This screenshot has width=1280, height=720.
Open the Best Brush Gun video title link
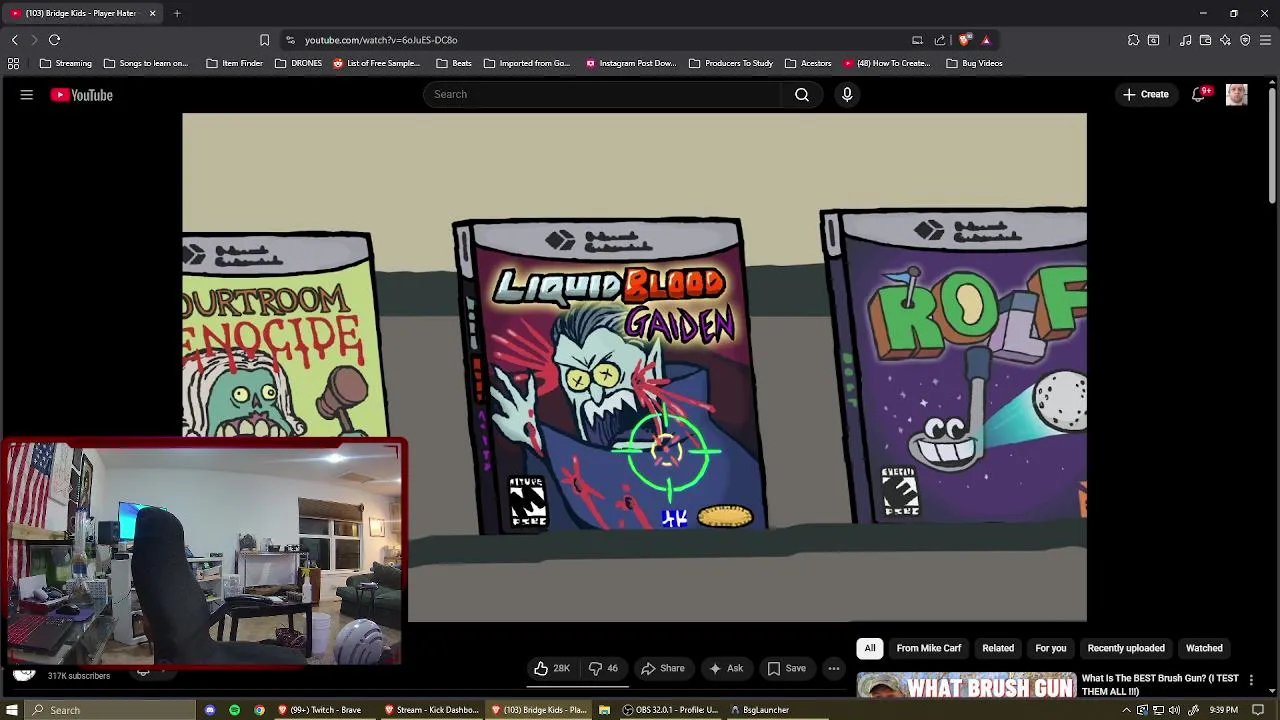click(1160, 684)
